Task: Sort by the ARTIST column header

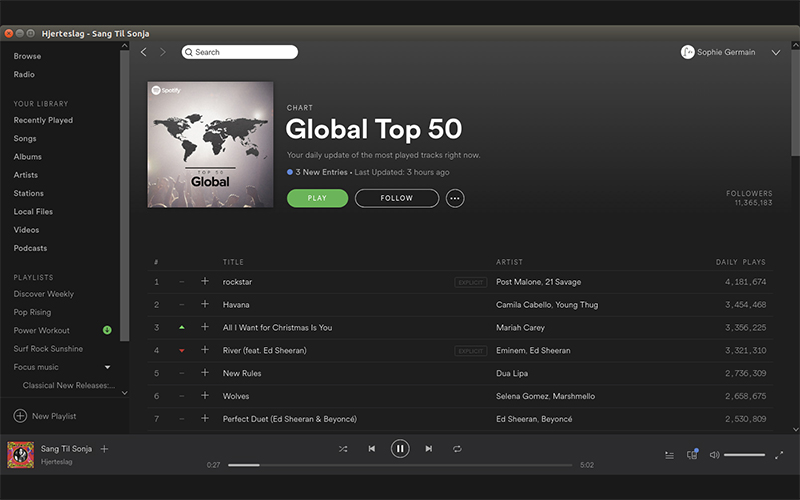Action: coord(509,262)
